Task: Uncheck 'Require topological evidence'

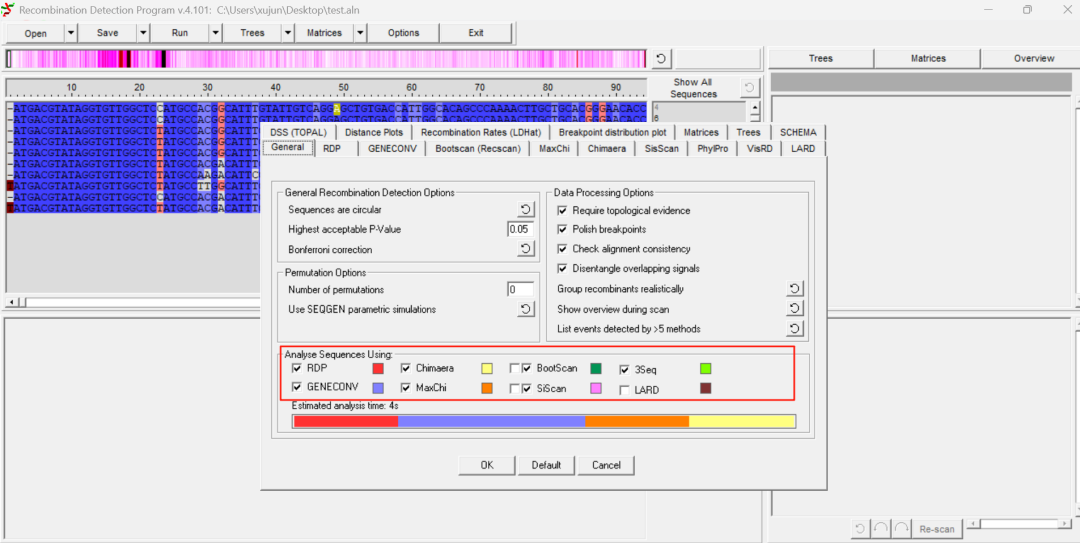Action: coord(563,210)
